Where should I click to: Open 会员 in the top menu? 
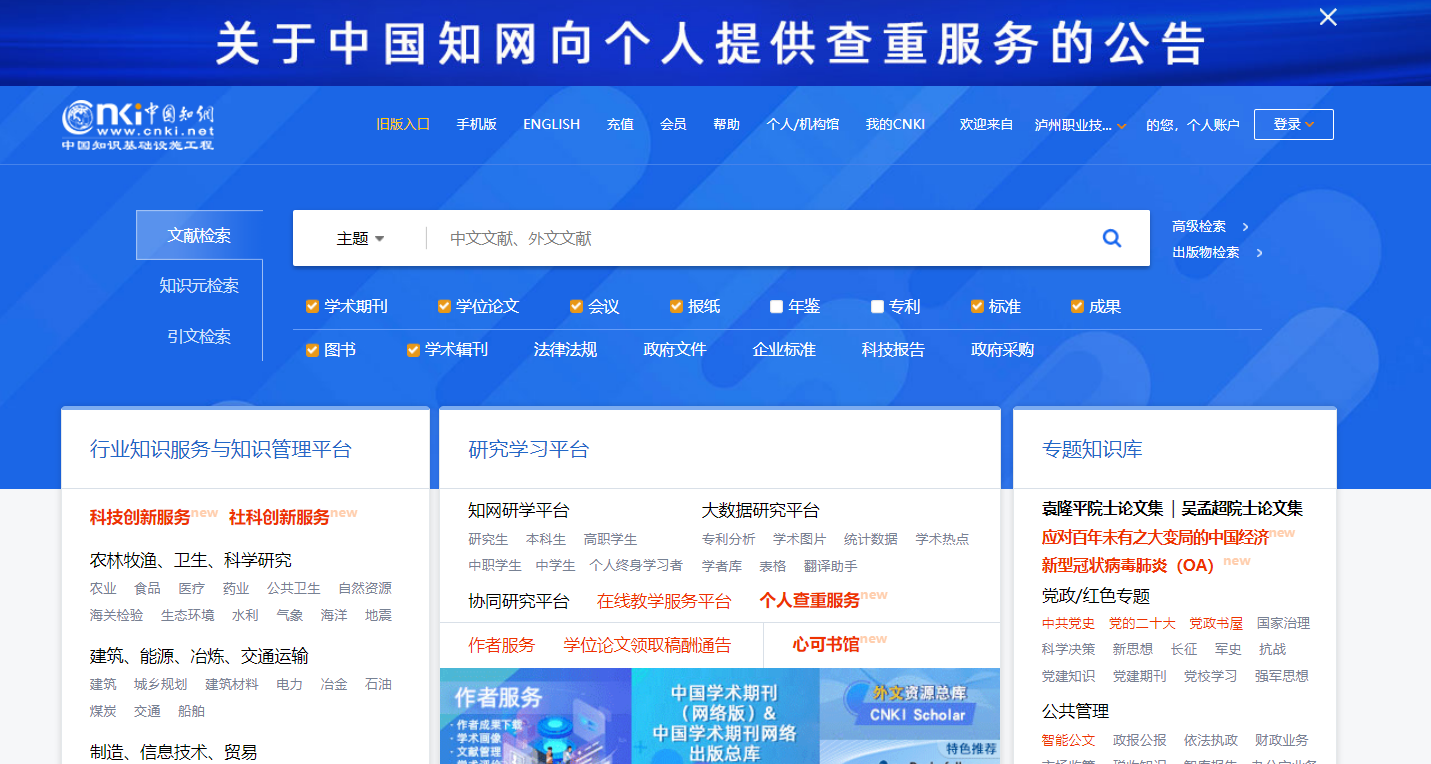673,124
